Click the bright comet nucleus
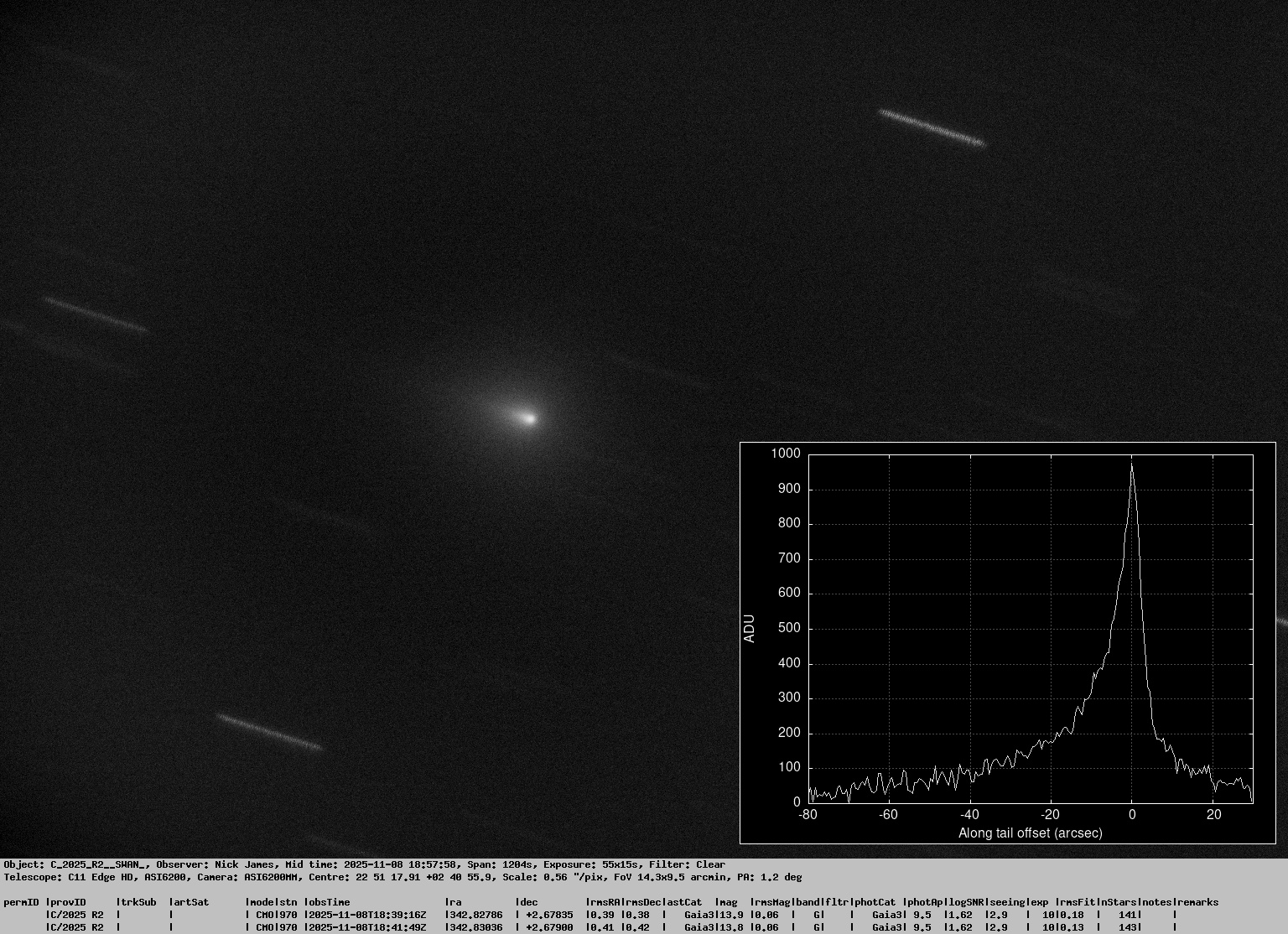1288x934 pixels. point(527,418)
